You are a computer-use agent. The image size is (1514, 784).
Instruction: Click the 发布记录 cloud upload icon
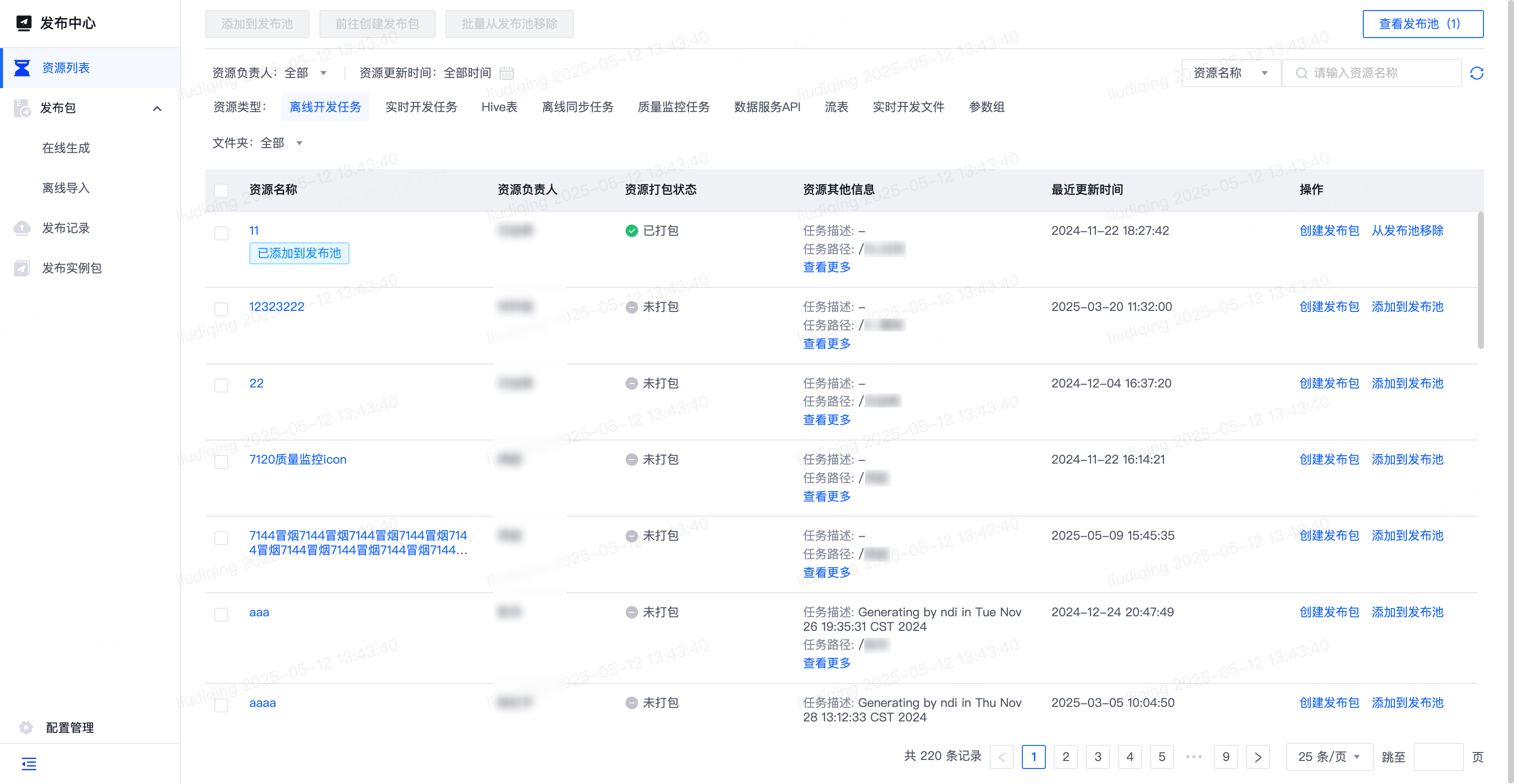[23, 228]
